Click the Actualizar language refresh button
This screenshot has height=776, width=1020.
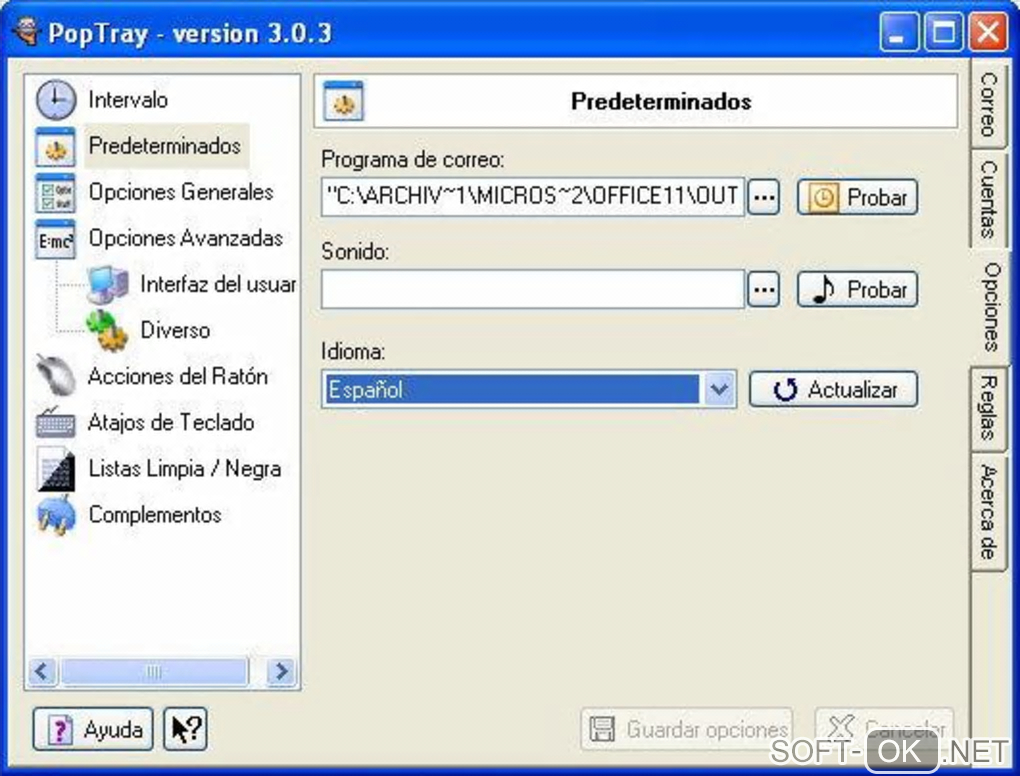[x=833, y=390]
